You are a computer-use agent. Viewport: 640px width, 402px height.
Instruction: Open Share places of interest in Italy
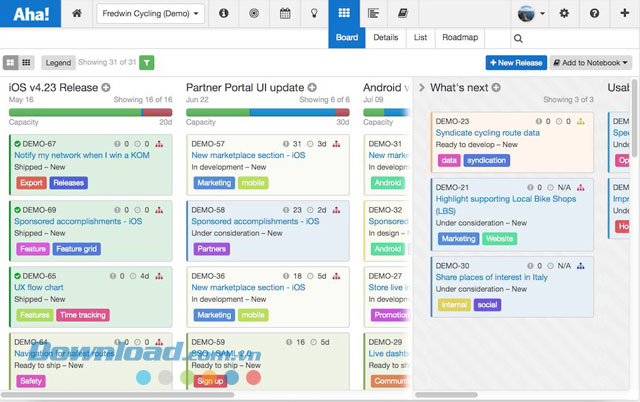491,277
